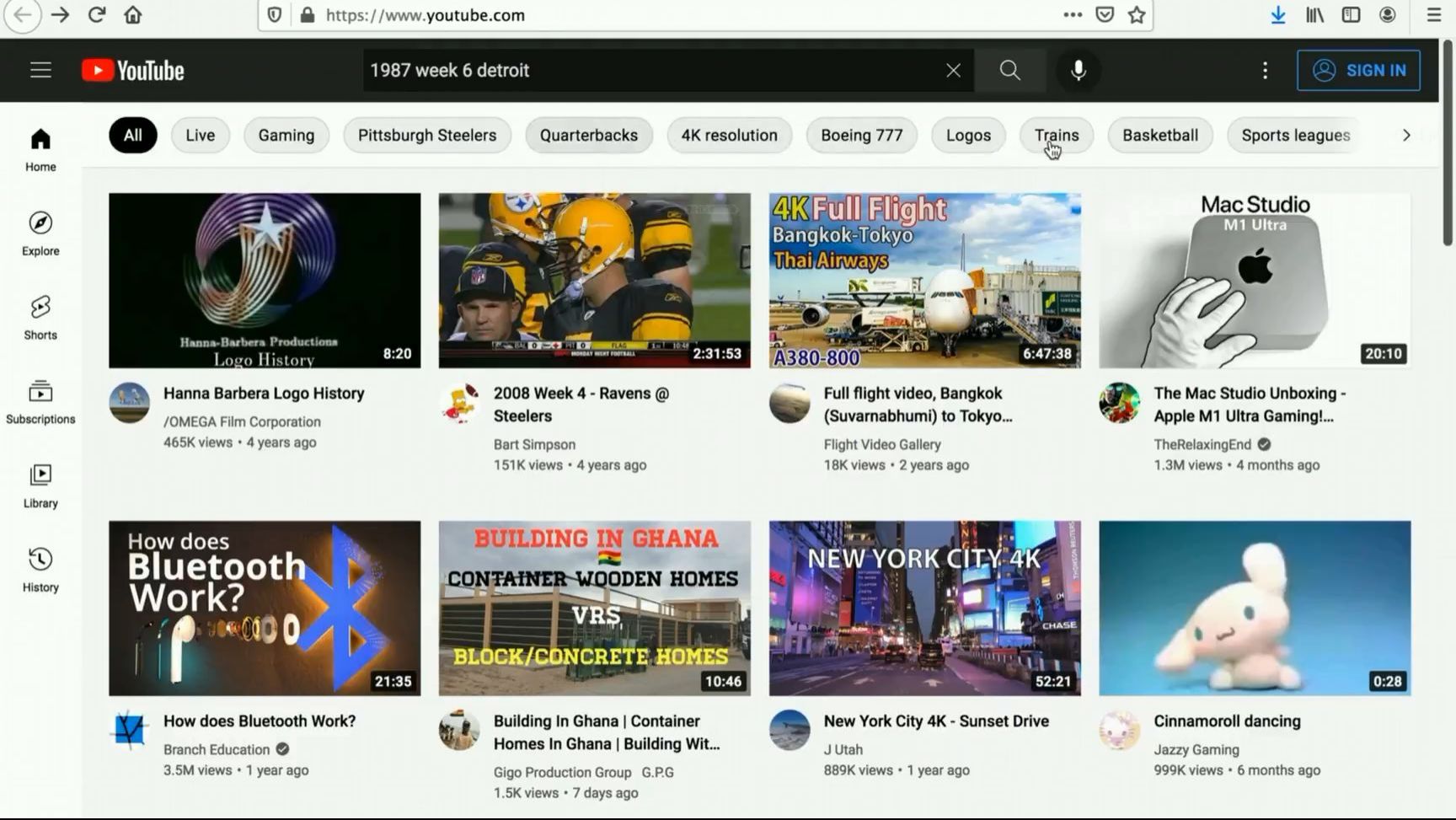
Task: Toggle the browser sidebar icon
Action: coord(1351,15)
